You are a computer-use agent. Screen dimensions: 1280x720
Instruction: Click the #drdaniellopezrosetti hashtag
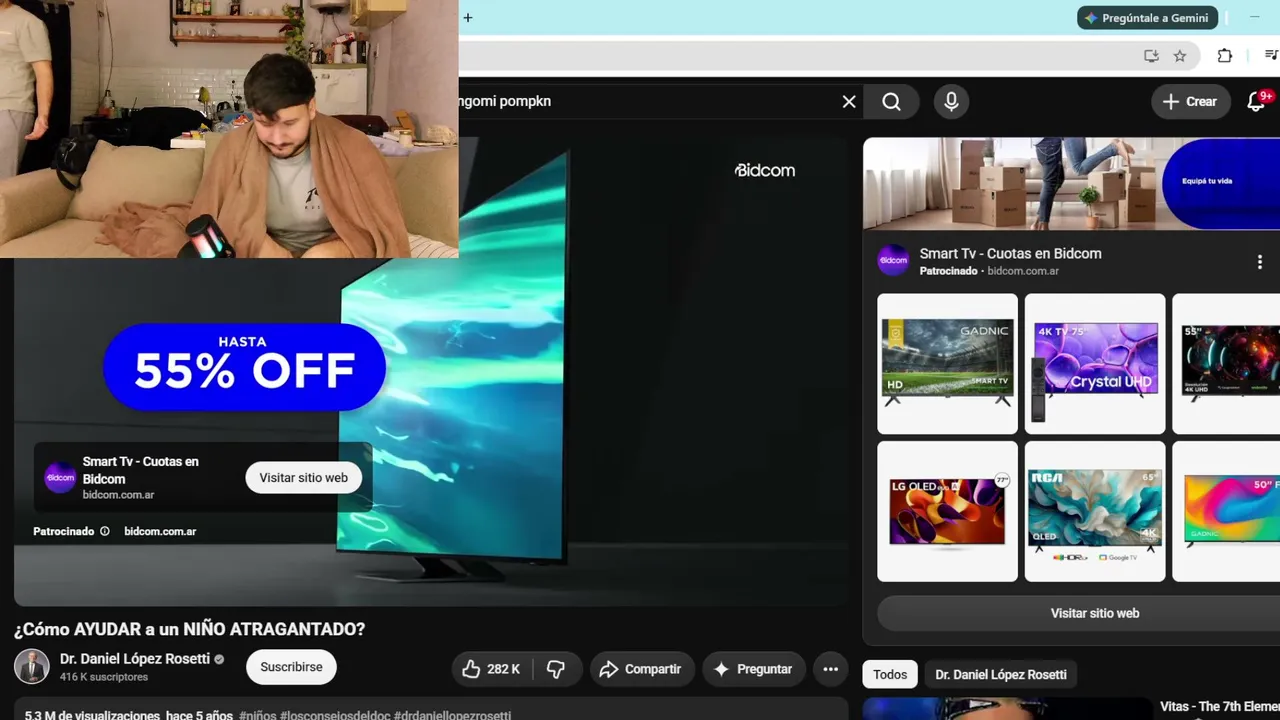(x=453, y=716)
